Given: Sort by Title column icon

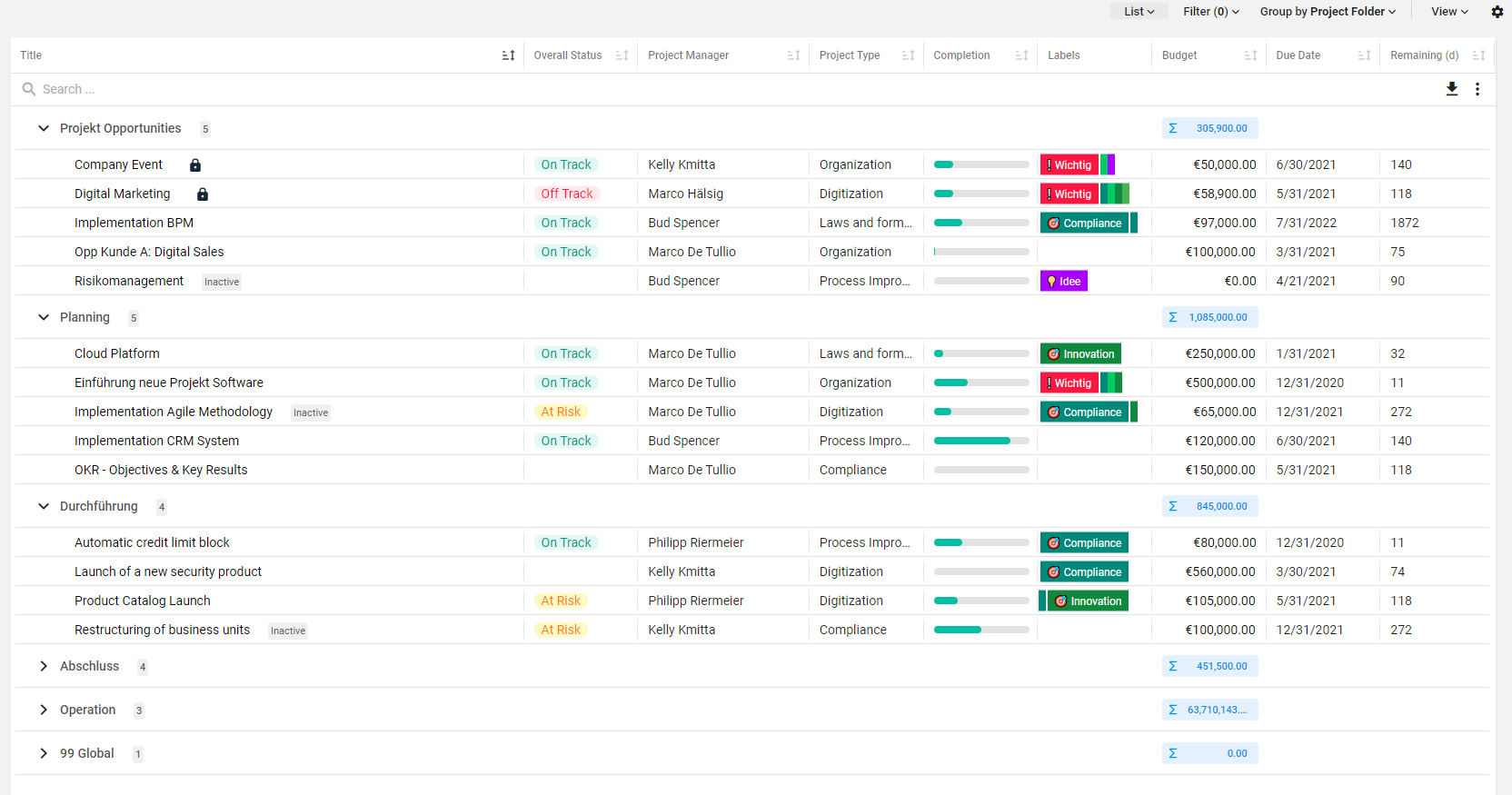Looking at the screenshot, I should click(x=508, y=55).
